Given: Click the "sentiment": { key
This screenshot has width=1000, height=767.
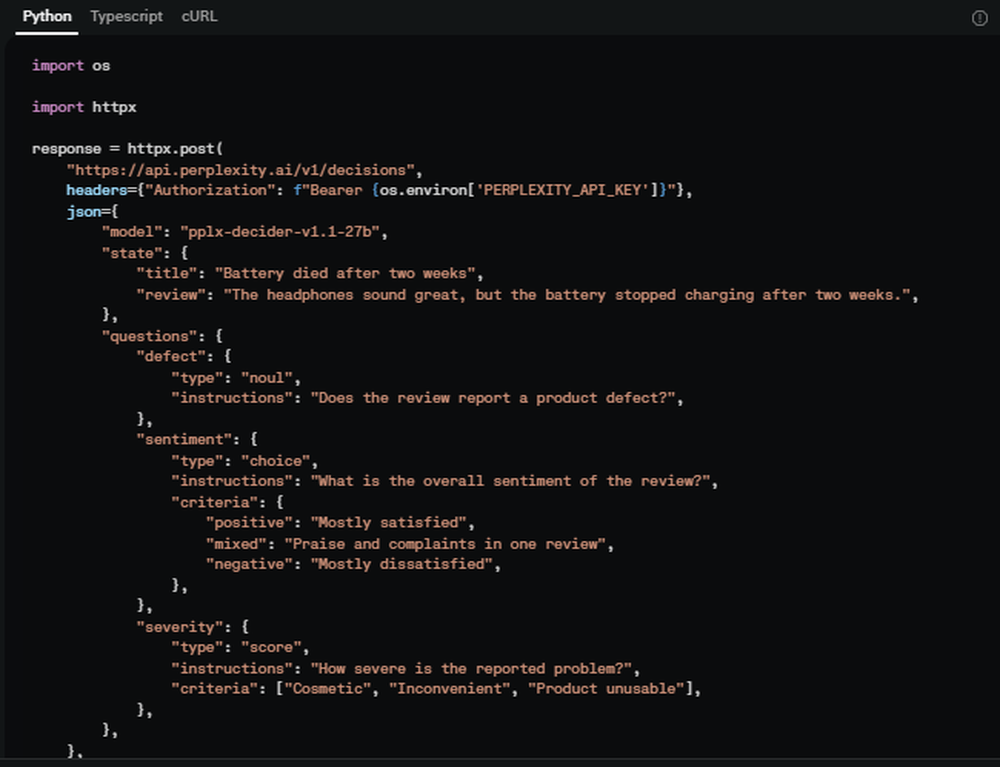Looking at the screenshot, I should (x=196, y=440).
